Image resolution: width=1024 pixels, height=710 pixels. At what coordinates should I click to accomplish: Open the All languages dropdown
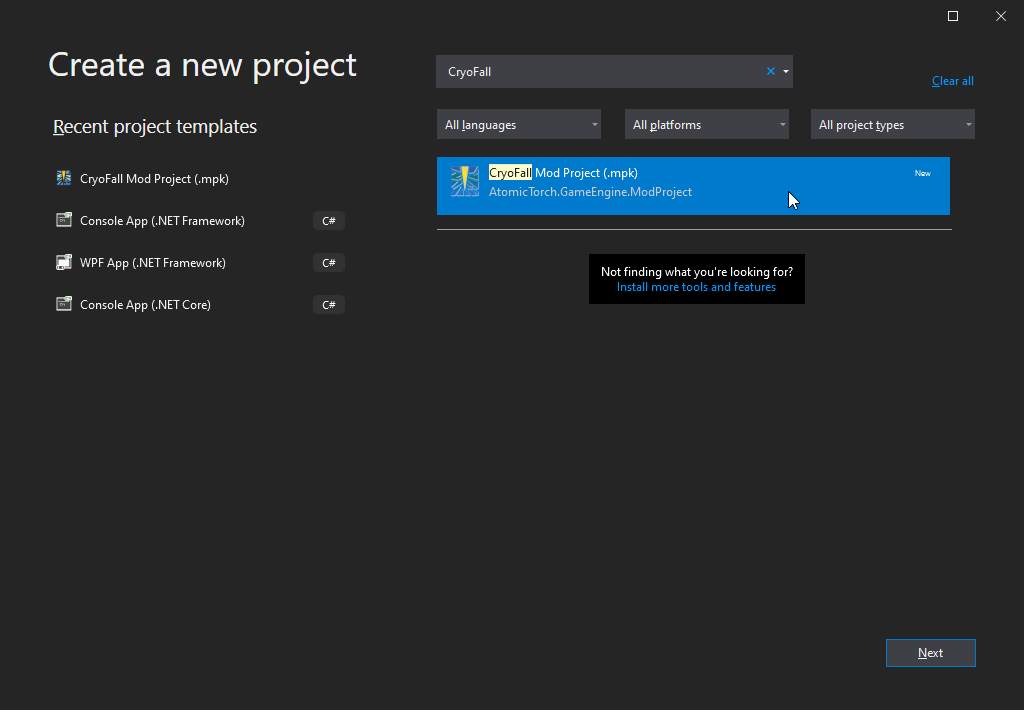click(x=518, y=125)
